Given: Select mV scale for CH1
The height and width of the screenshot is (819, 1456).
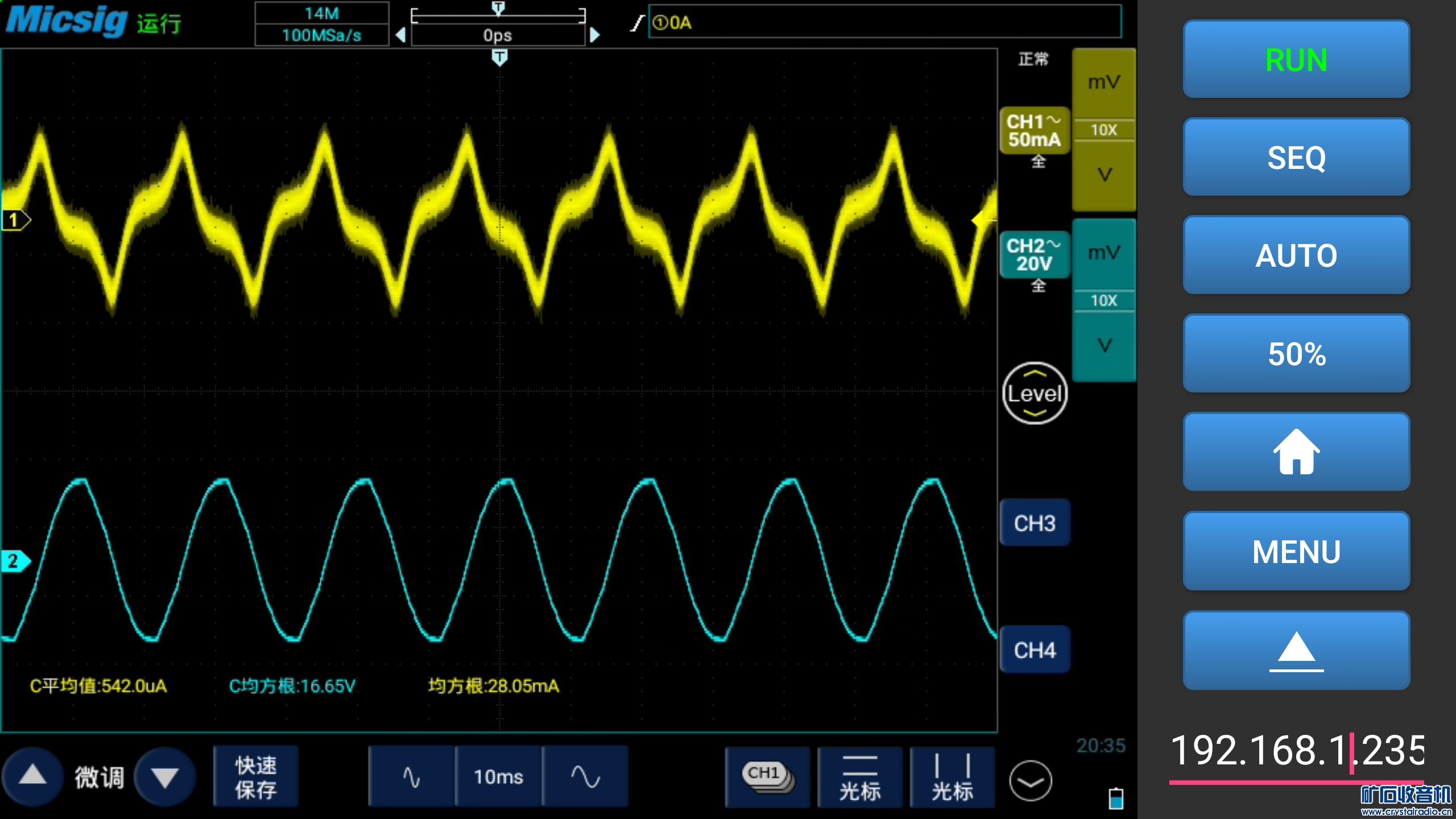Looking at the screenshot, I should 1103,83.
